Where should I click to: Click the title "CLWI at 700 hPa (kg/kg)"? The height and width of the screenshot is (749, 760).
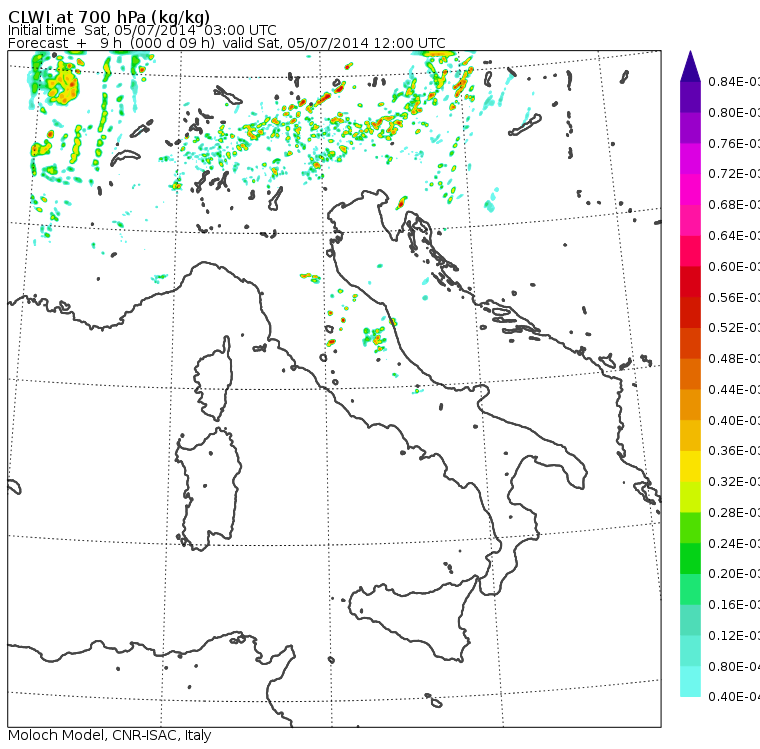click(x=109, y=16)
